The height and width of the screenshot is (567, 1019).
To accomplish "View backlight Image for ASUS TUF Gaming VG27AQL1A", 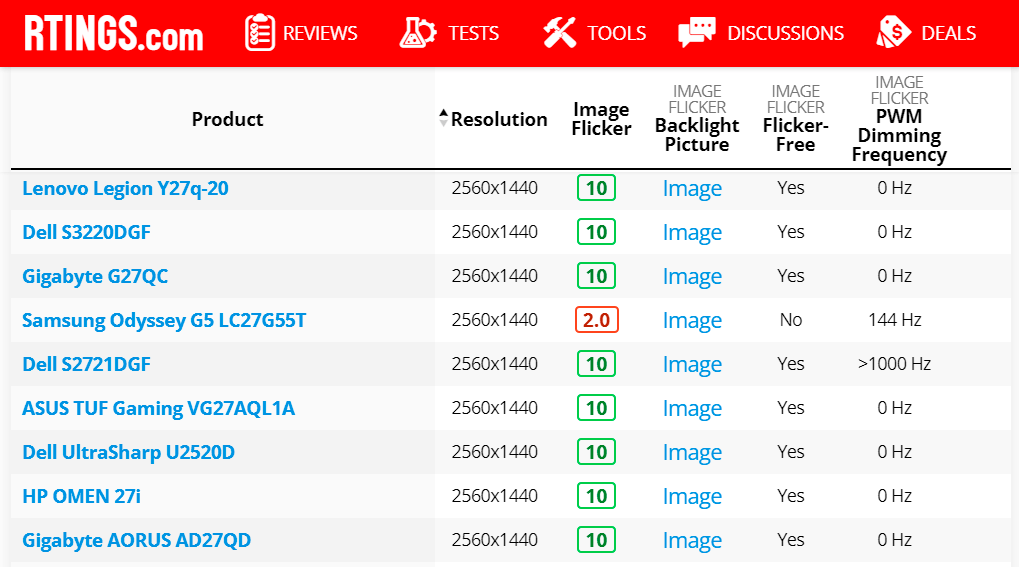I will [x=692, y=409].
